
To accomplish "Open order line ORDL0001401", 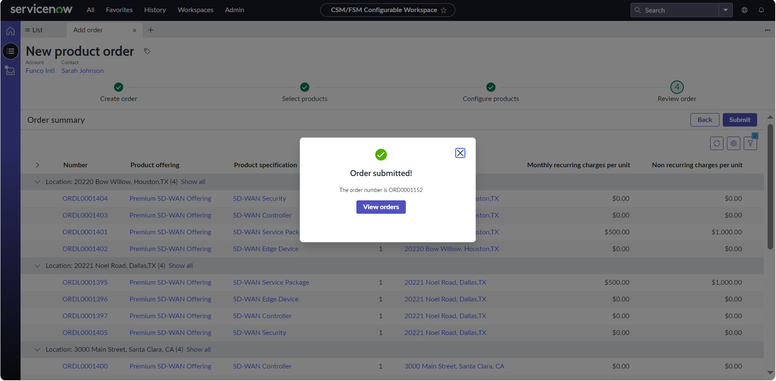I will pos(85,232).
